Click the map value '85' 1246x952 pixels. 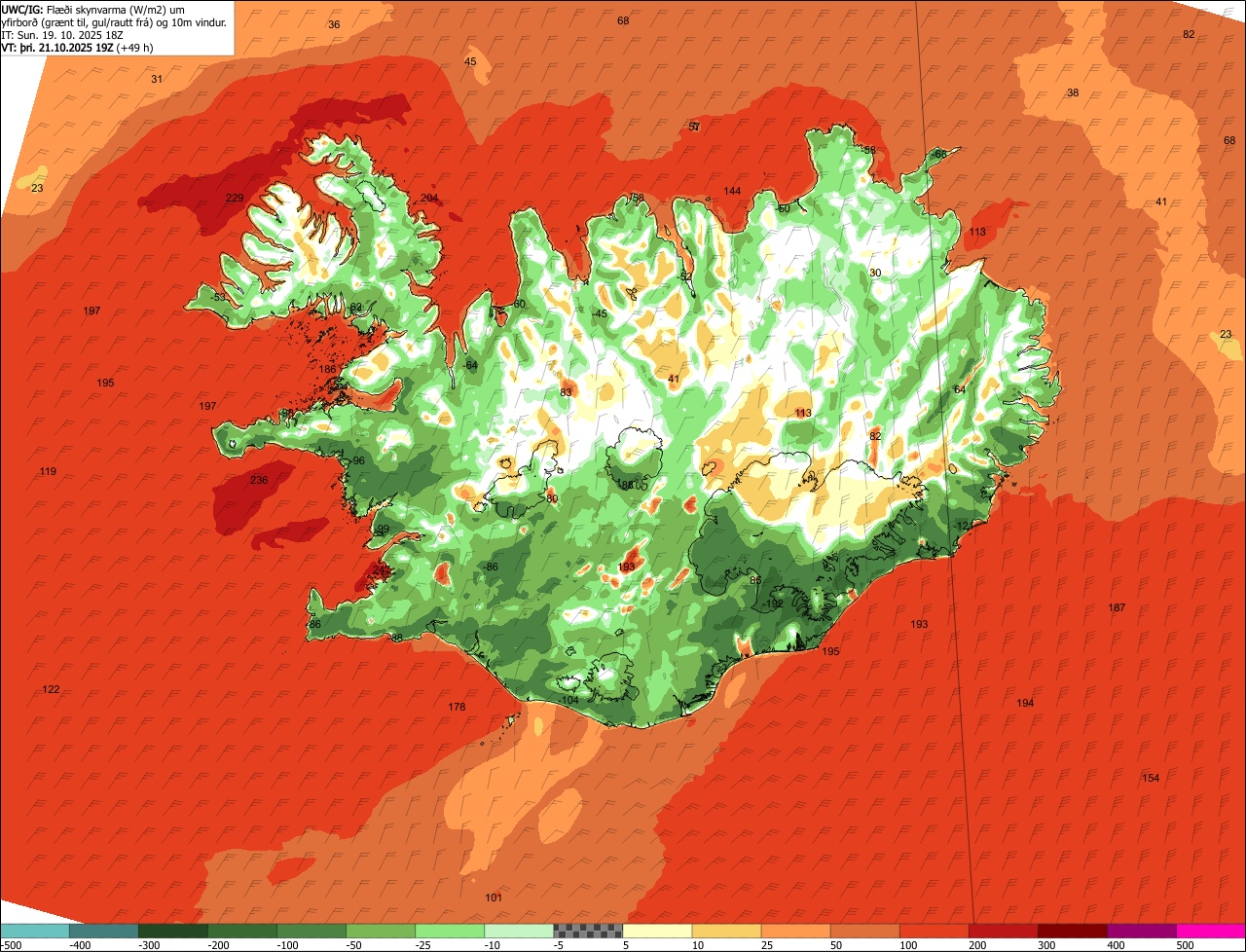(755, 580)
